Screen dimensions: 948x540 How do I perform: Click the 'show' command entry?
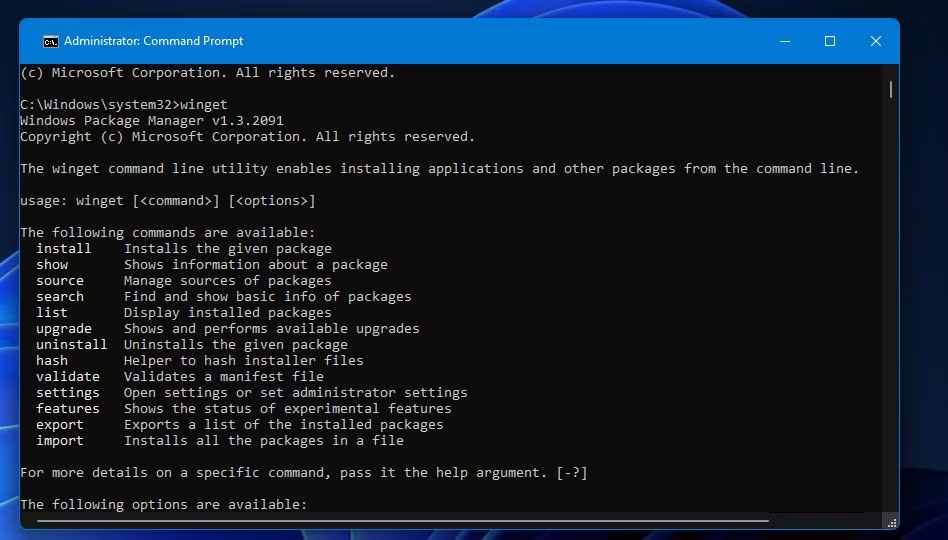coord(52,265)
